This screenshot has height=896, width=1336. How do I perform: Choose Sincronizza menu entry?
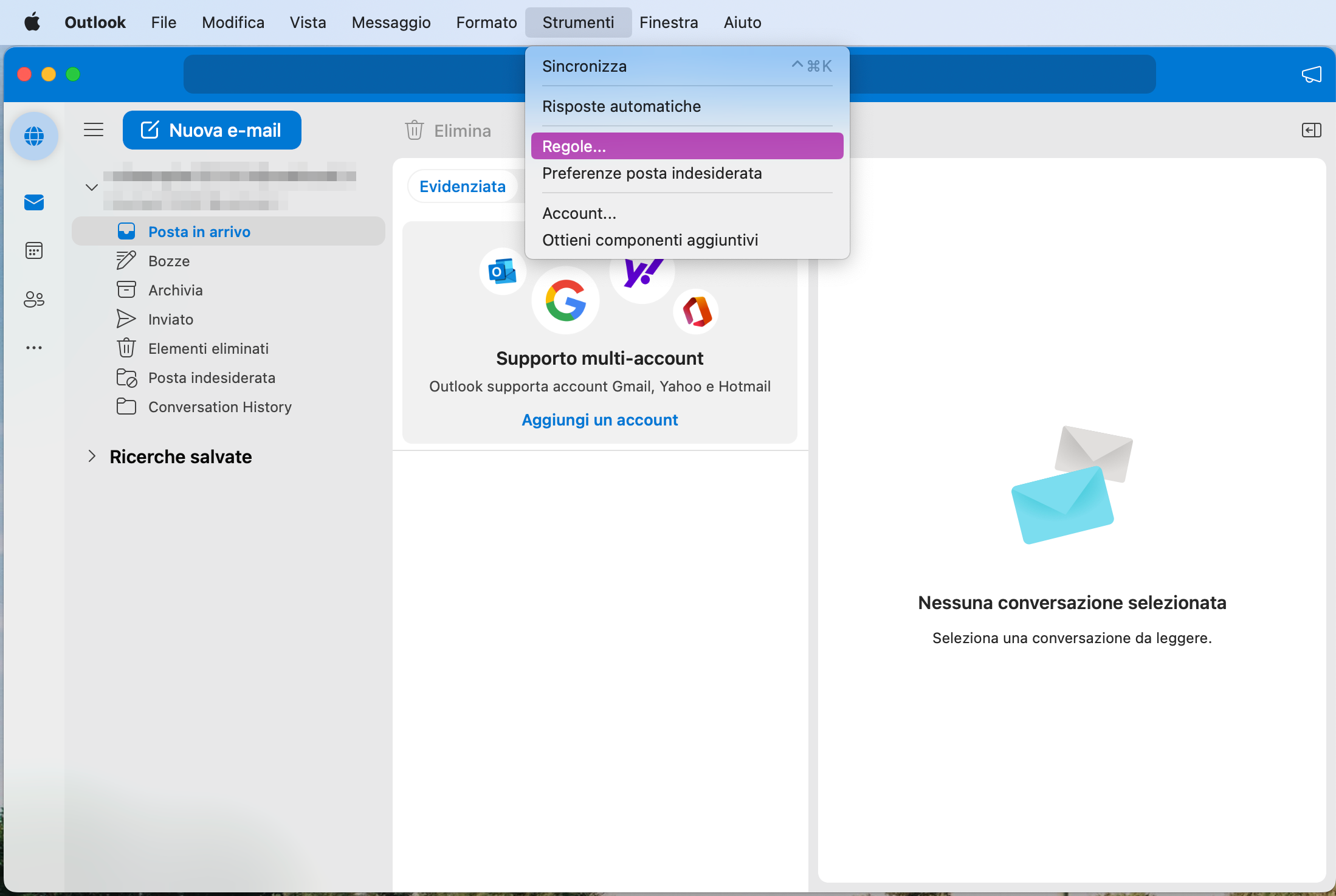pos(687,66)
